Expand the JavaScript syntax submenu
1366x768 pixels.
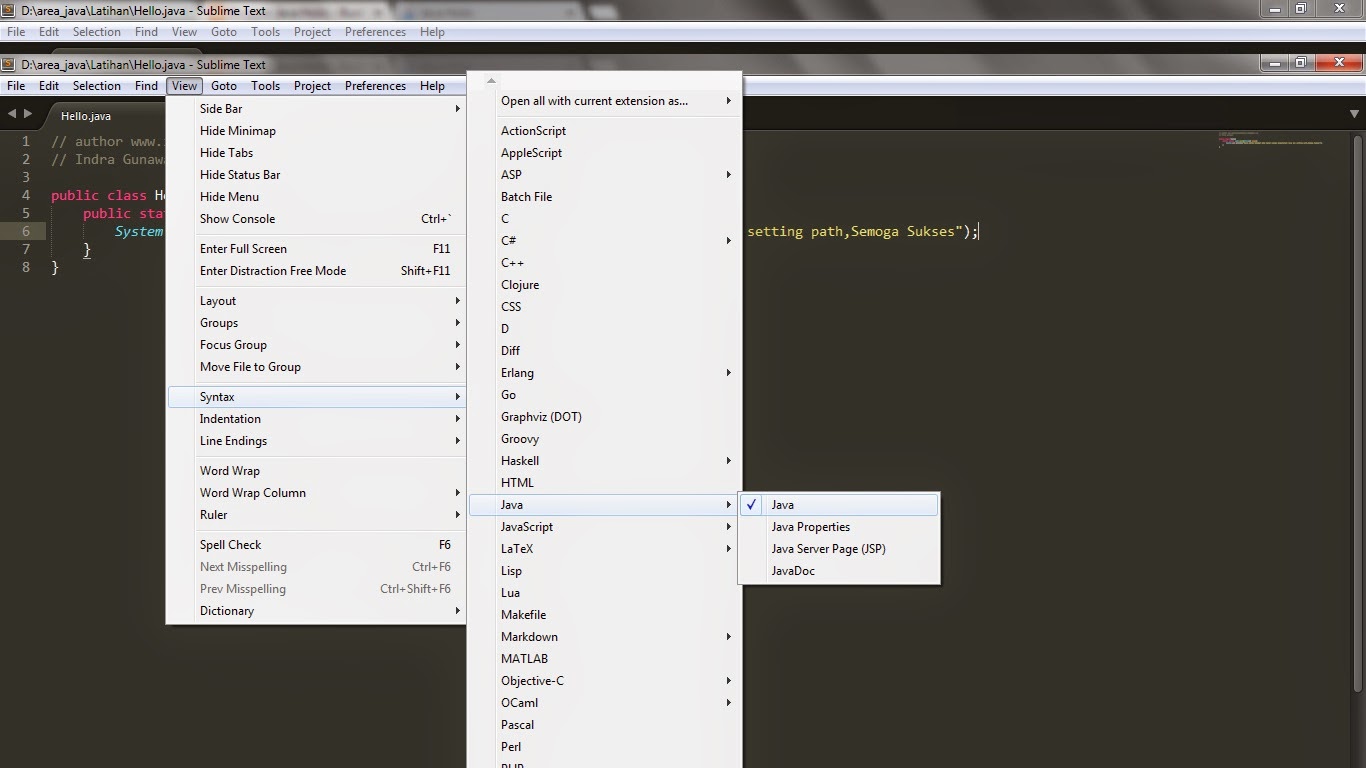tap(527, 526)
